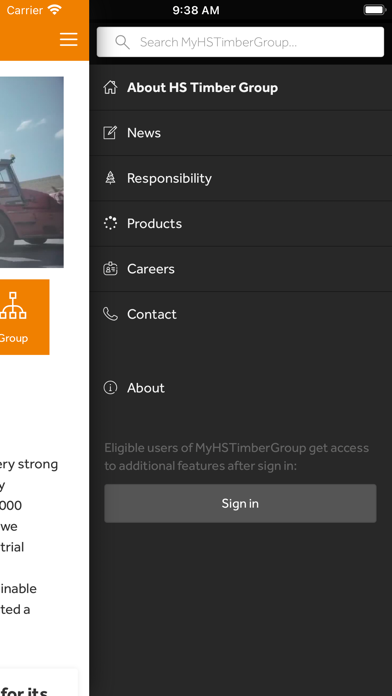Open About HS Timber Group menu item
This screenshot has width=392, height=696.
pyautogui.click(x=241, y=88)
